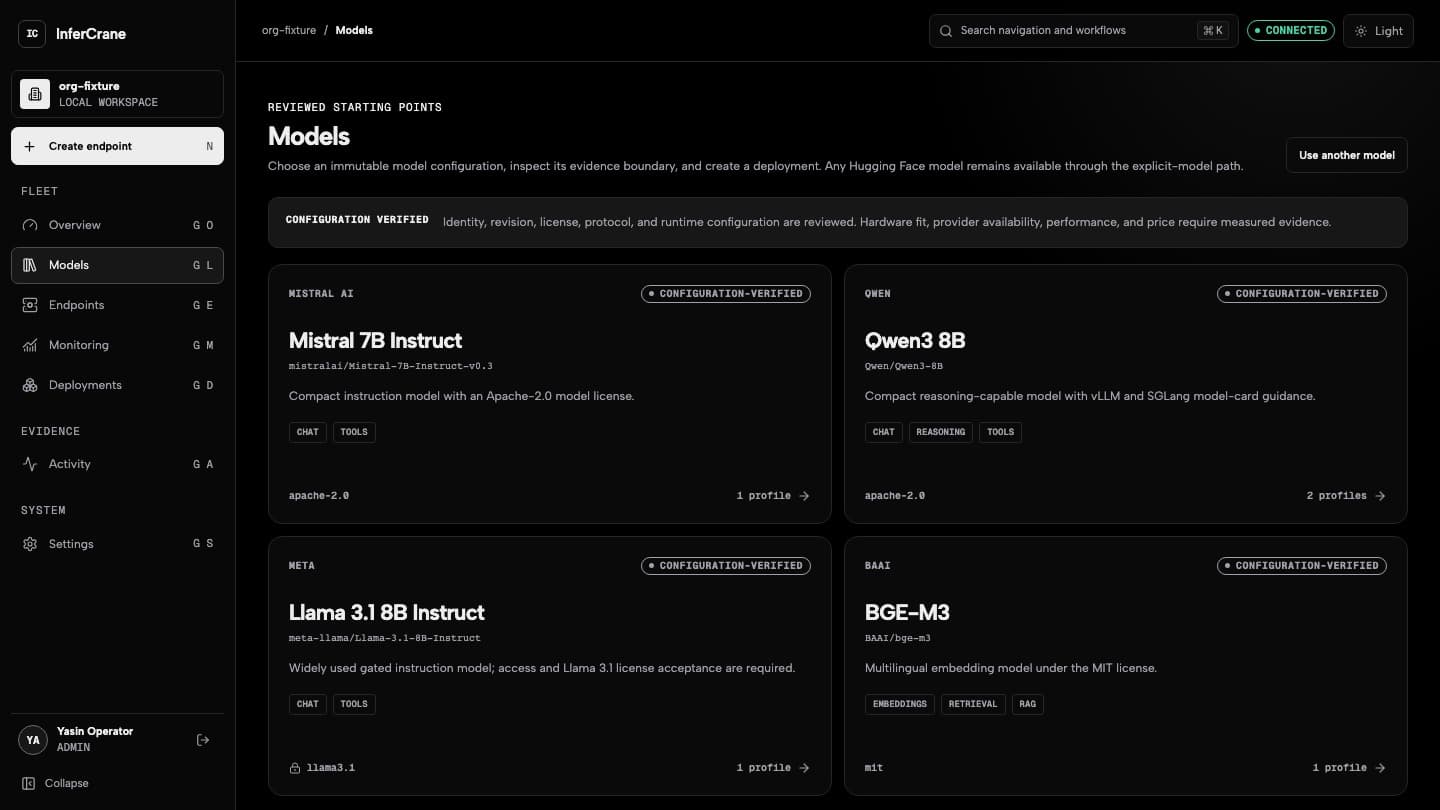The image size is (1440, 810).
Task: Click the Deployments cubes icon in sidebar
Action: point(30,385)
